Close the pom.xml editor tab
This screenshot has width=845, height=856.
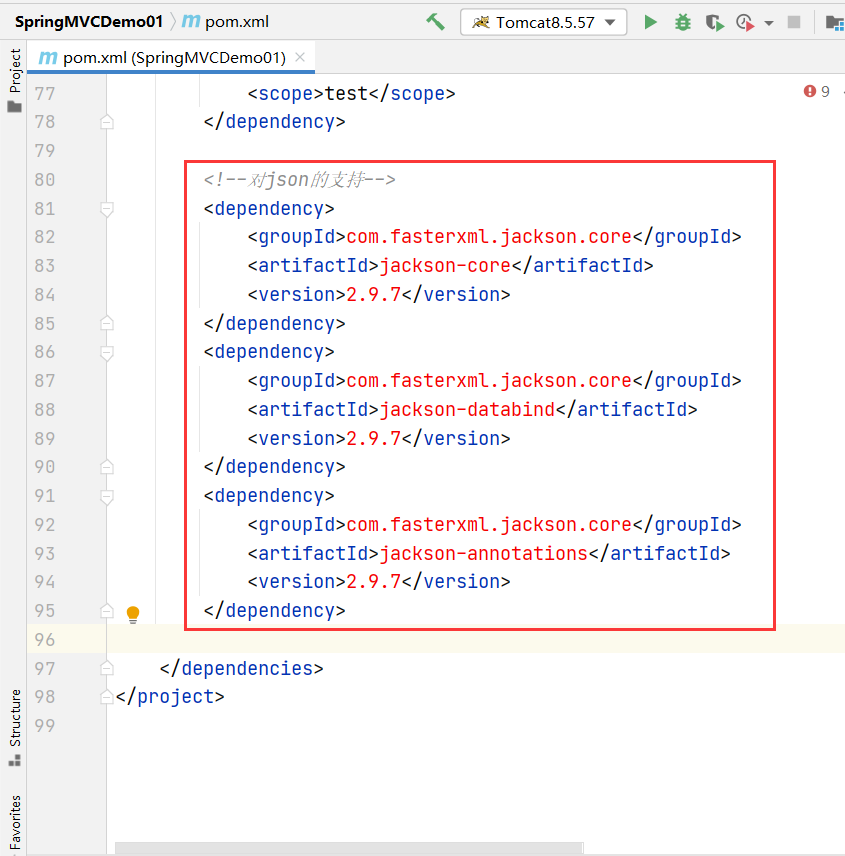(300, 57)
